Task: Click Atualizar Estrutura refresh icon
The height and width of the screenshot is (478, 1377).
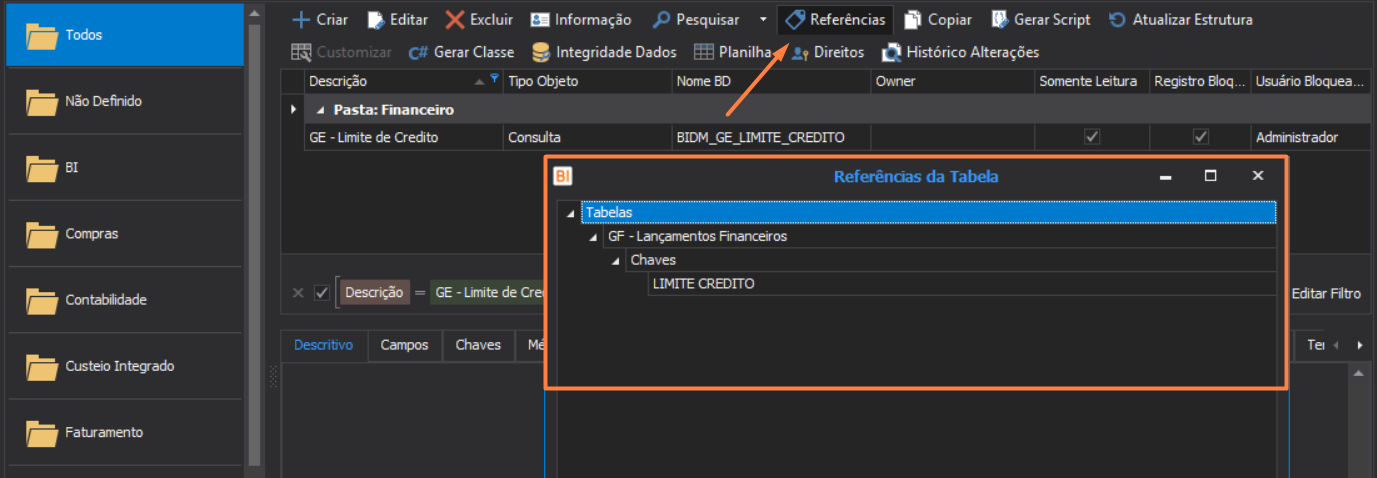Action: point(1117,20)
